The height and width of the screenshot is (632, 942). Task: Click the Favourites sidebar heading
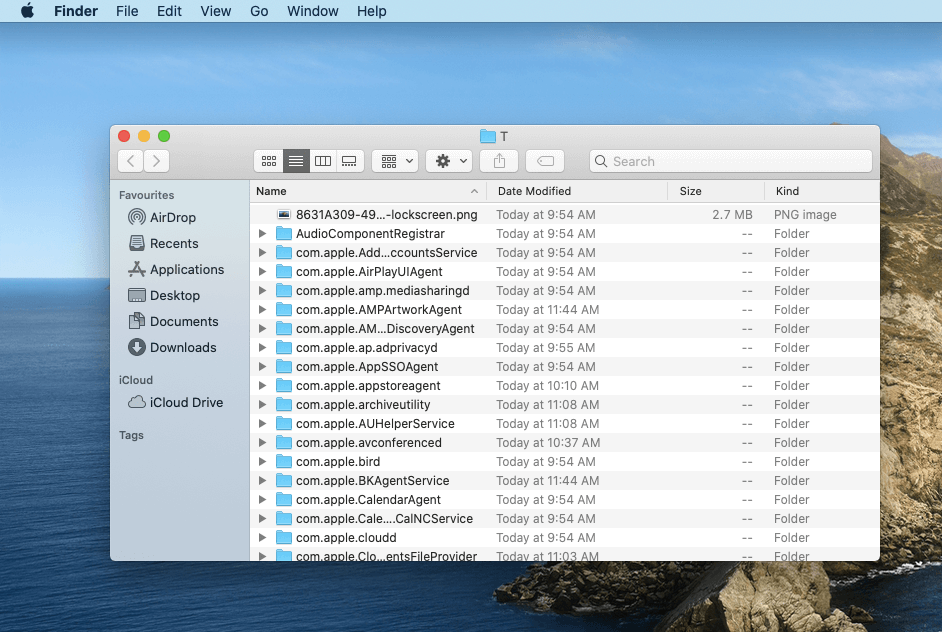coord(147,195)
